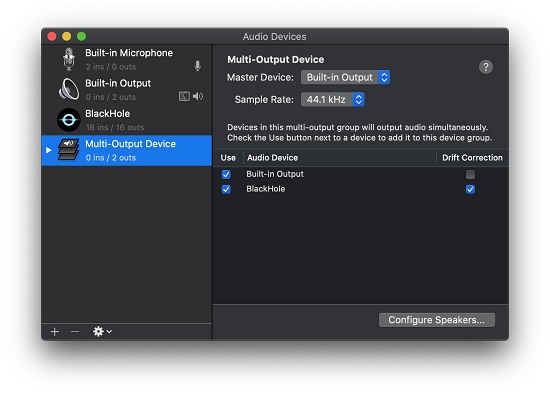Click the Drift Correction column header
550x395 pixels.
472,158
